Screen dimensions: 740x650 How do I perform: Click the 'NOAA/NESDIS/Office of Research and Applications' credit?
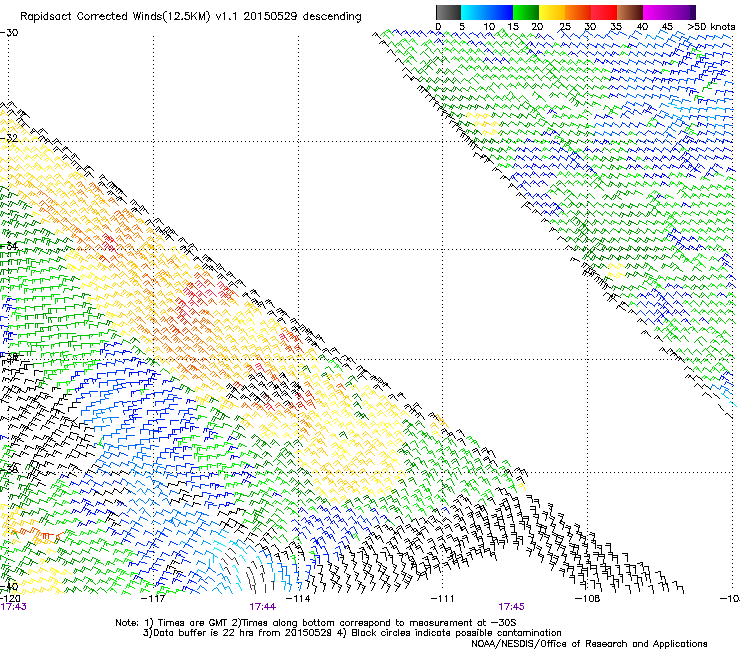[x=589, y=644]
